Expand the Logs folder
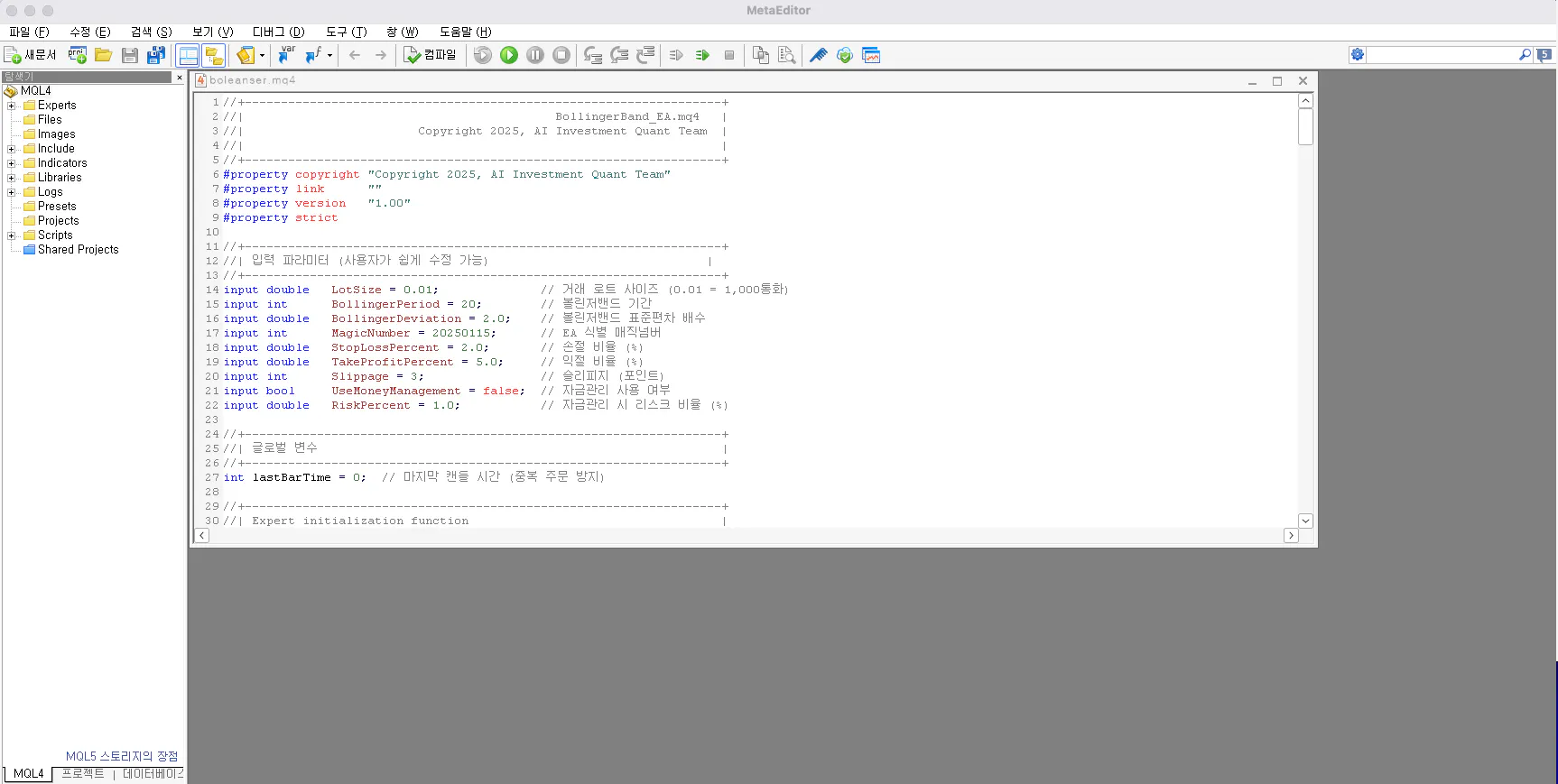 (x=11, y=192)
